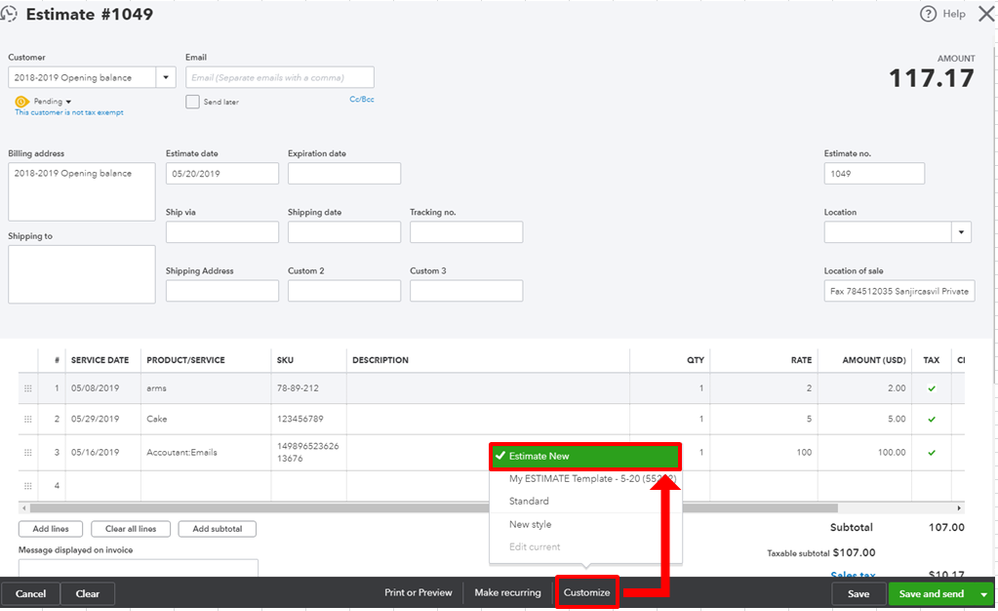Choose New style from menu
998x611 pixels.
[530, 524]
